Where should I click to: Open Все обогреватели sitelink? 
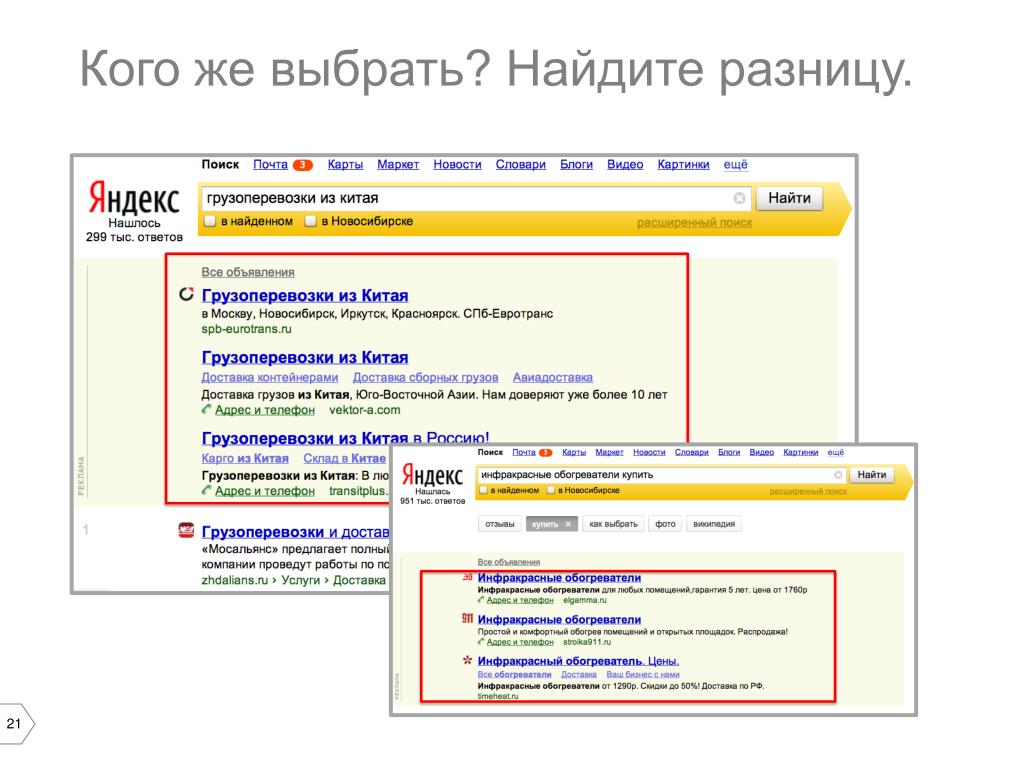514,674
